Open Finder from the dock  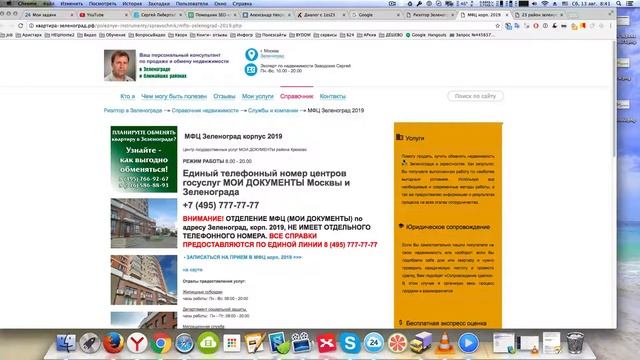[66, 343]
